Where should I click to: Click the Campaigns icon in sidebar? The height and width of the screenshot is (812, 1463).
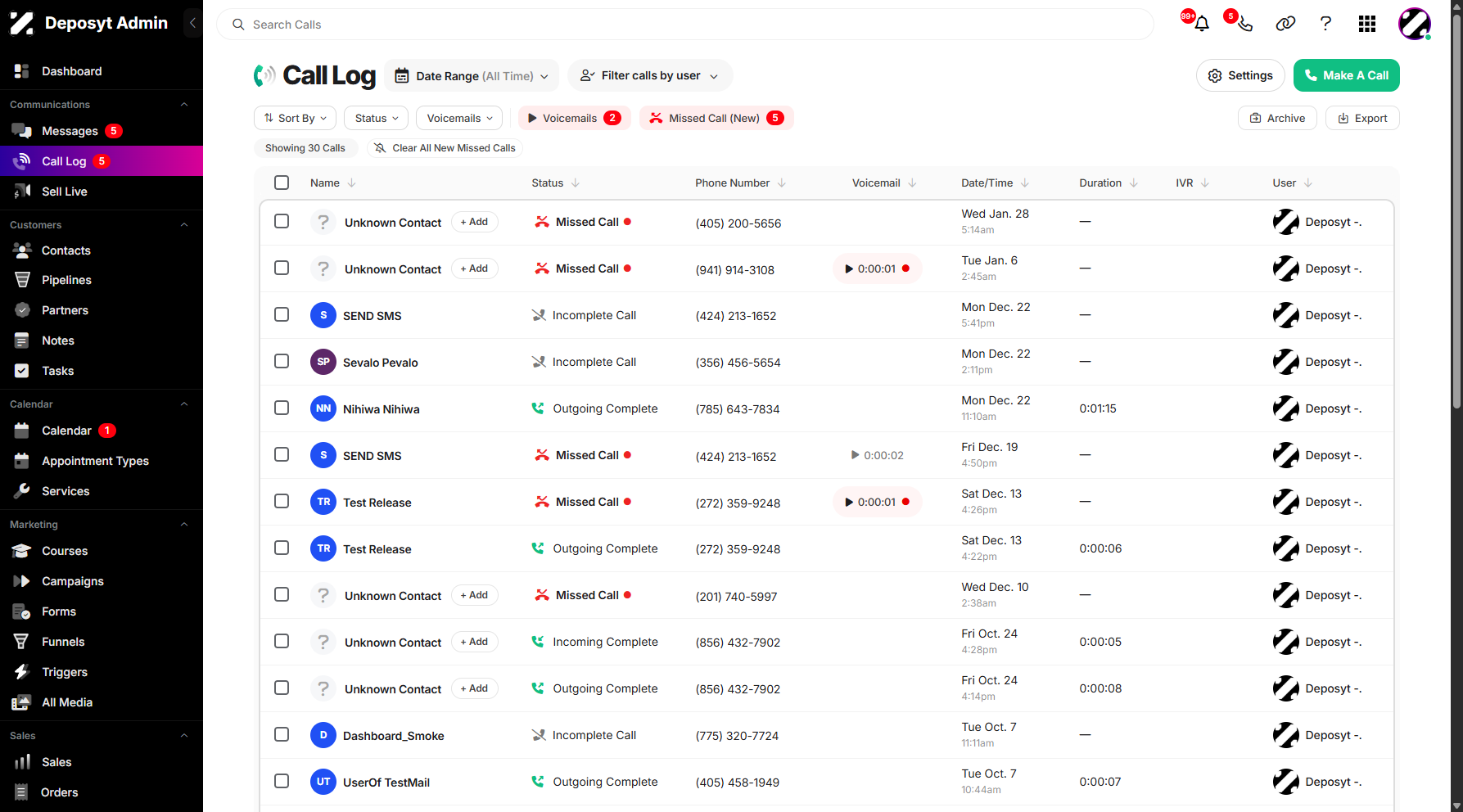22,581
